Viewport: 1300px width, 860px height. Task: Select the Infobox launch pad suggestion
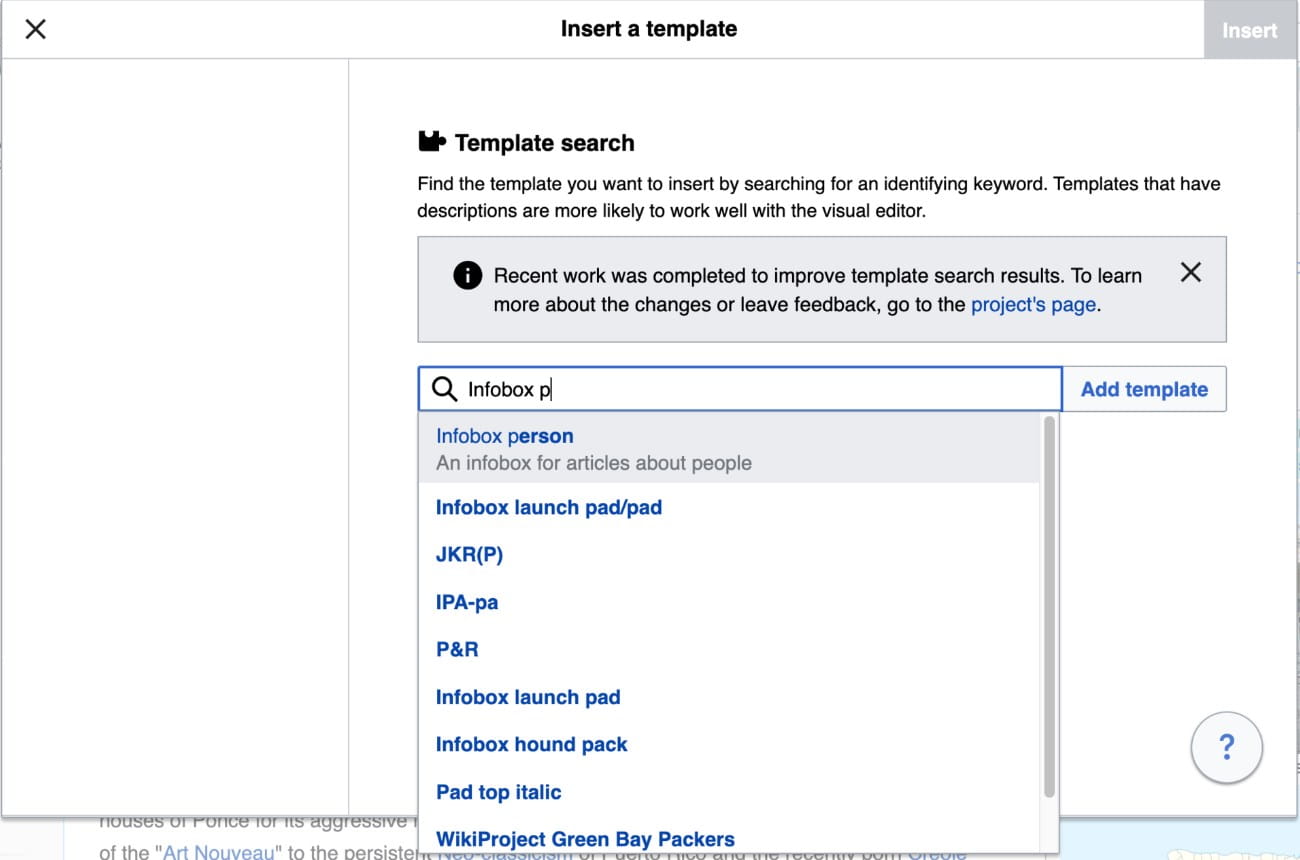[528, 697]
